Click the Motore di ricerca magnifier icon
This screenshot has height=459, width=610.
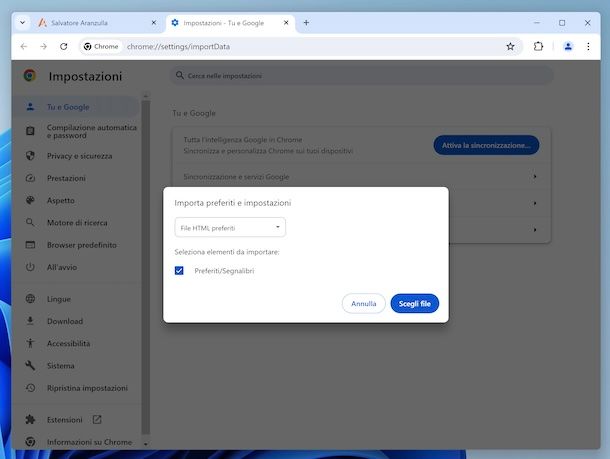tap(30, 222)
